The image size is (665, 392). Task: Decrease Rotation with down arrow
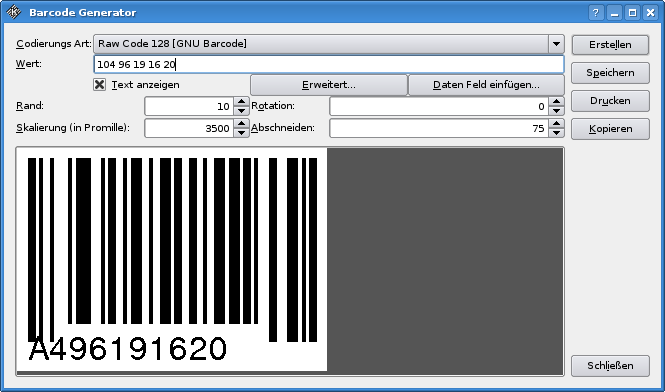tap(556, 110)
